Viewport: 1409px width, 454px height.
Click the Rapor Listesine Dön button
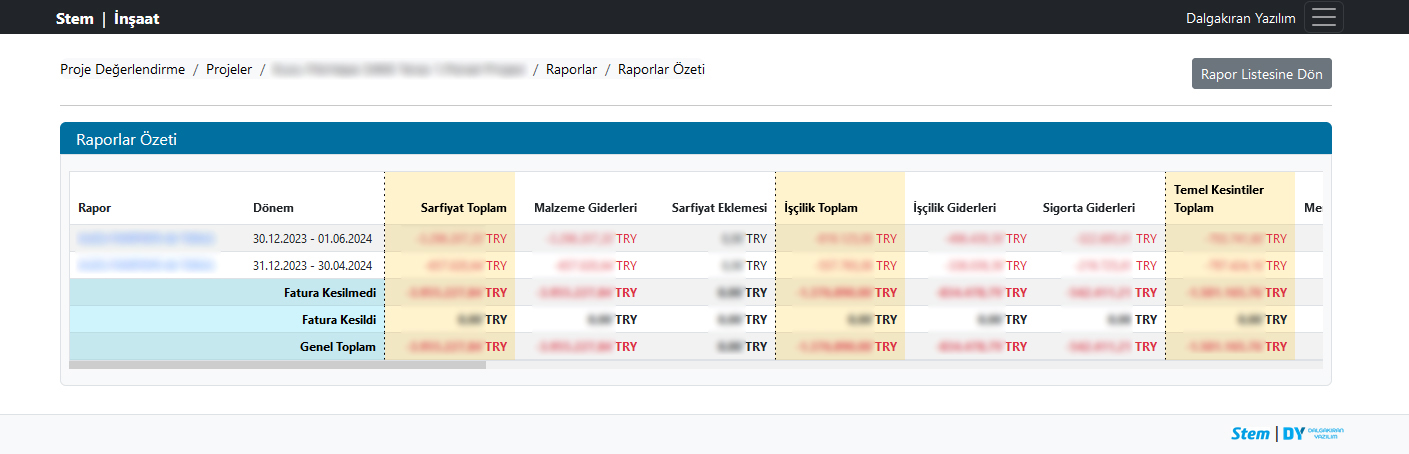pos(1261,74)
